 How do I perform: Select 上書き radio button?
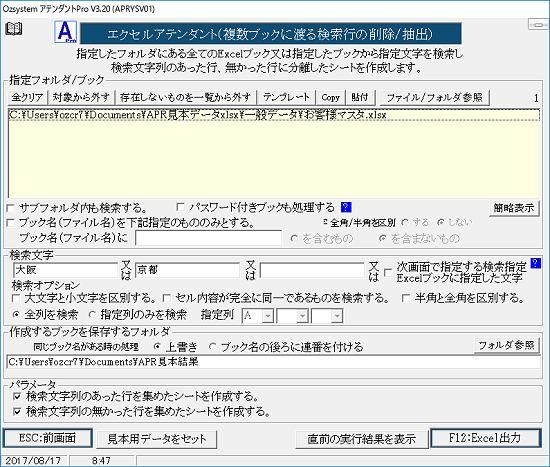pyautogui.click(x=157, y=347)
